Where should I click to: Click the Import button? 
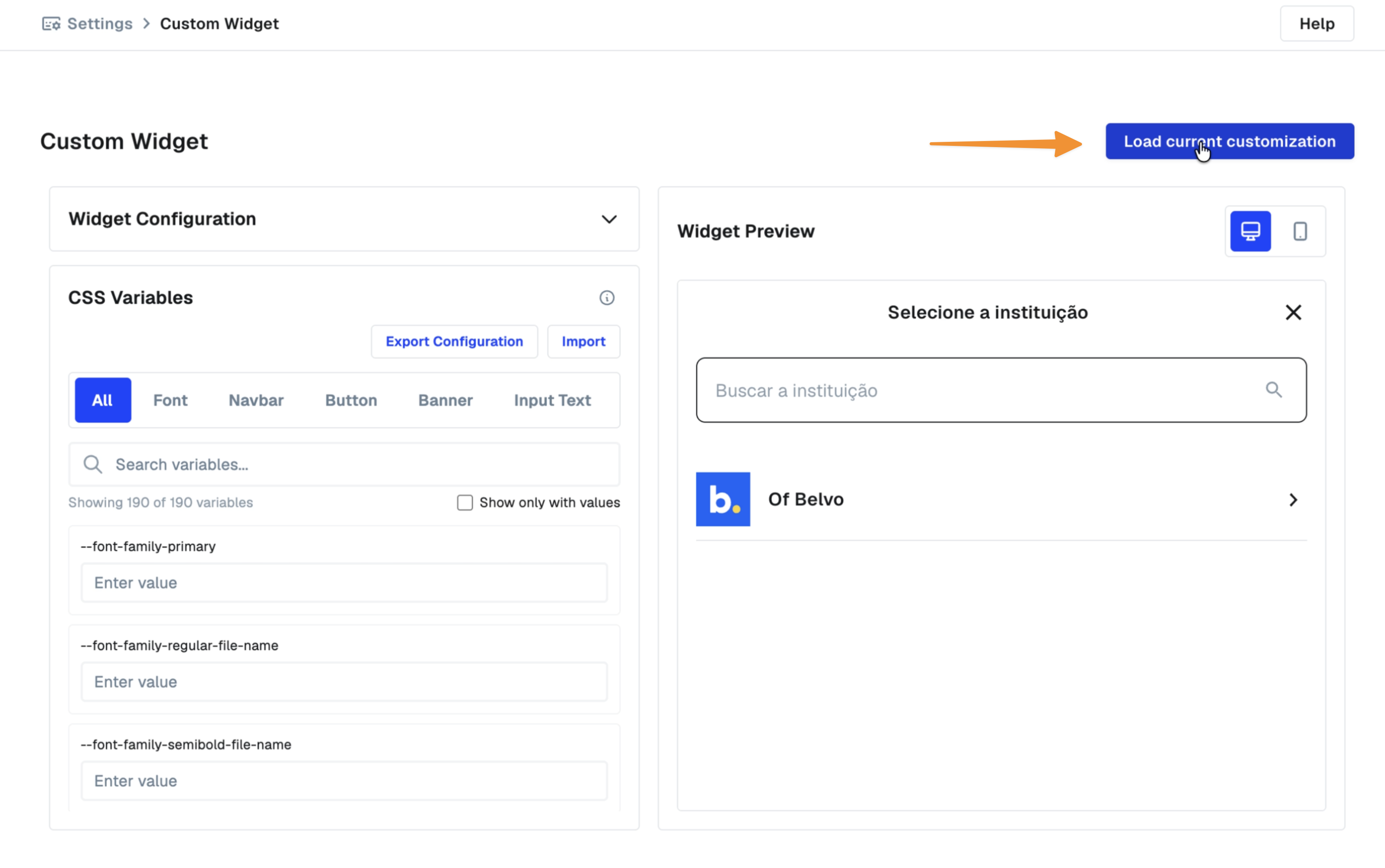point(583,342)
